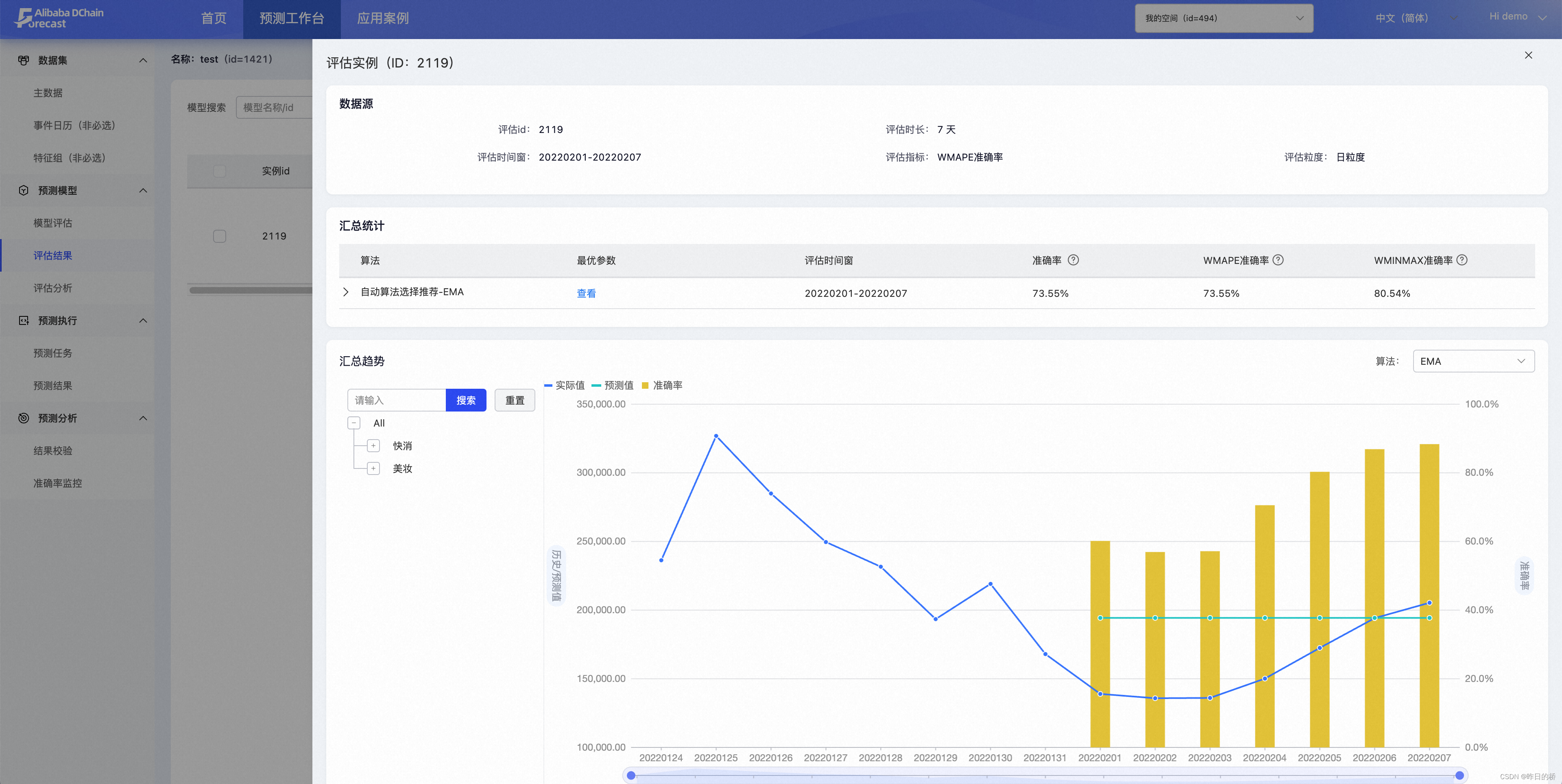
Task: Click the Alibaba DChain Forecast logo
Action: pyautogui.click(x=59, y=18)
